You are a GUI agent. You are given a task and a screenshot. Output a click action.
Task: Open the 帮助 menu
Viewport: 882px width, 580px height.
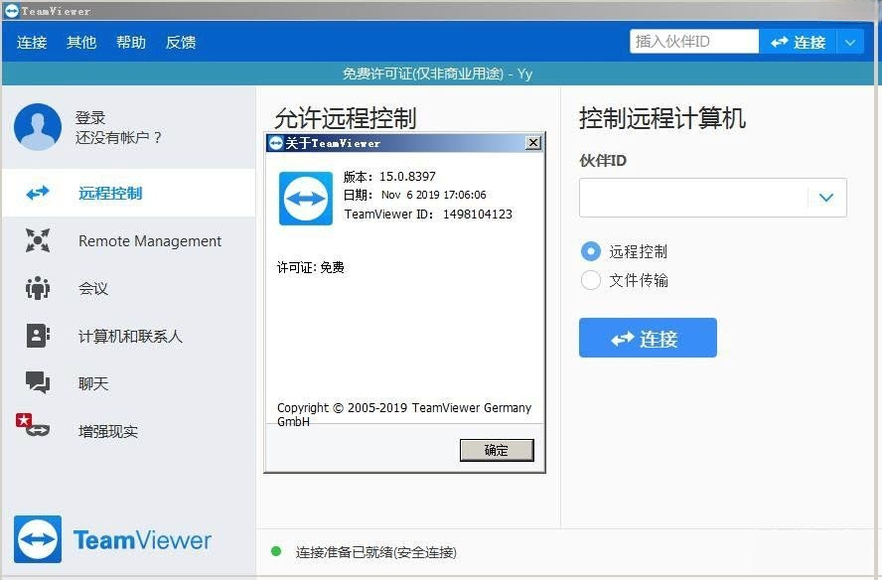[131, 42]
